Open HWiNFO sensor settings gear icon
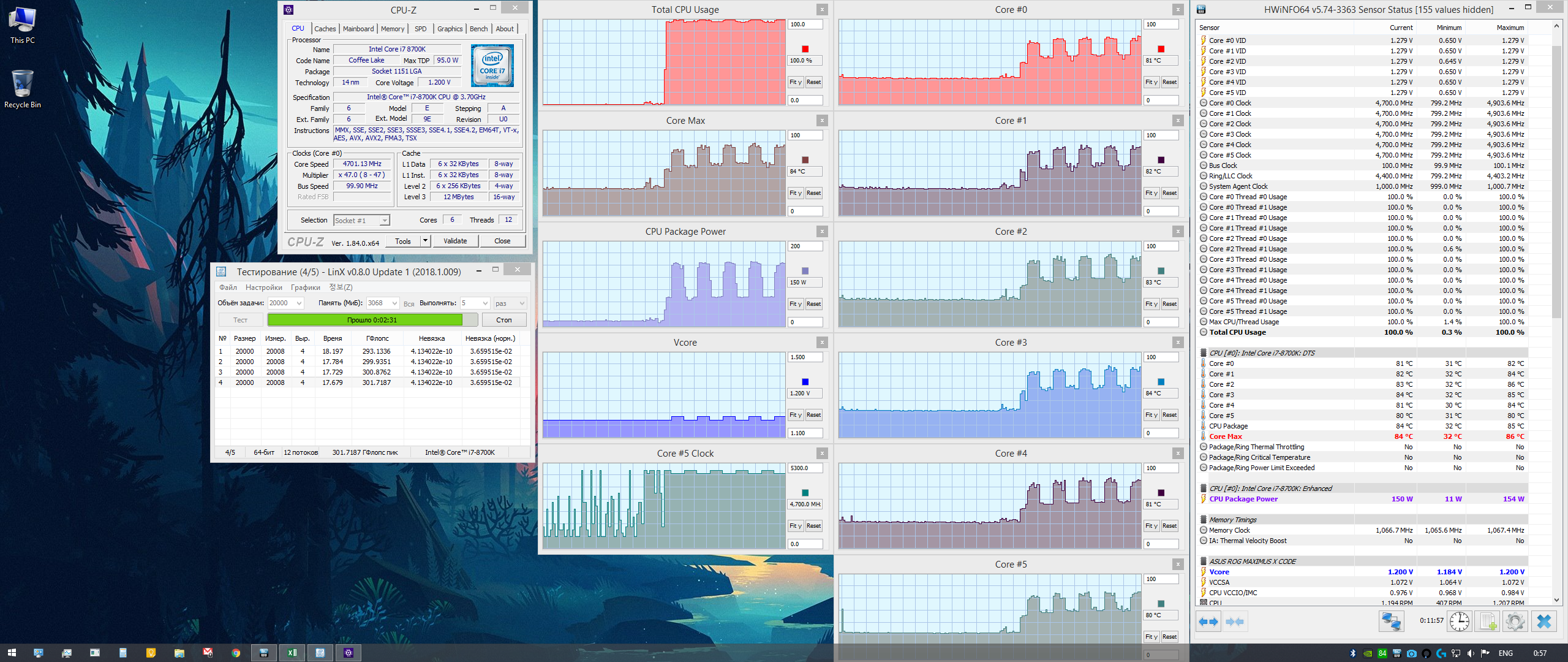This screenshot has width=1568, height=662. click(1515, 622)
